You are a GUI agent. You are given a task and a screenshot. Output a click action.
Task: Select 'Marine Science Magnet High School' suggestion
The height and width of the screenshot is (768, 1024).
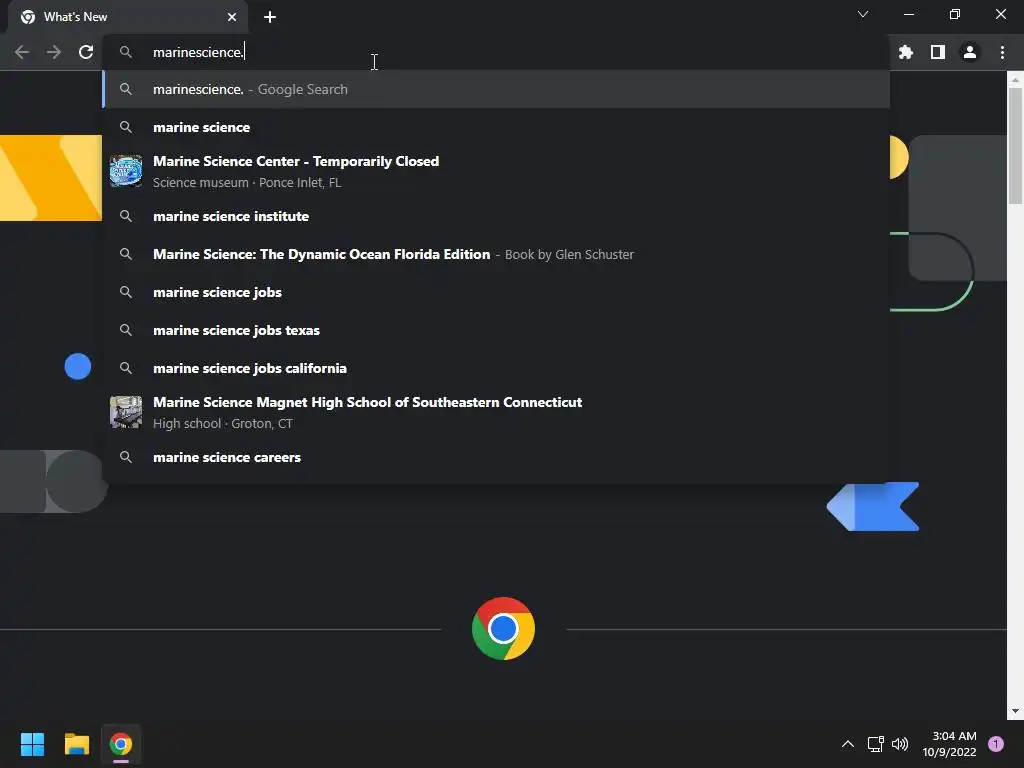496,412
